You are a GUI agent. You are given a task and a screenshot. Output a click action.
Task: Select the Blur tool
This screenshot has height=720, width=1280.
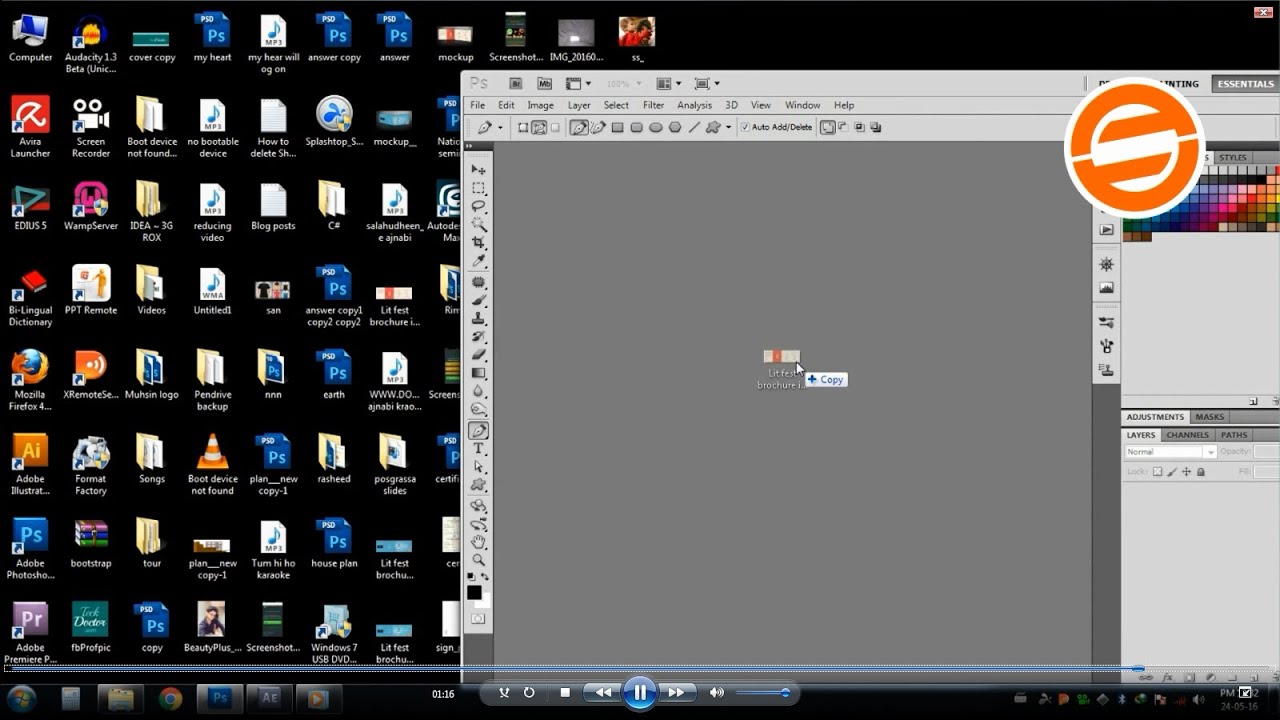tap(478, 390)
